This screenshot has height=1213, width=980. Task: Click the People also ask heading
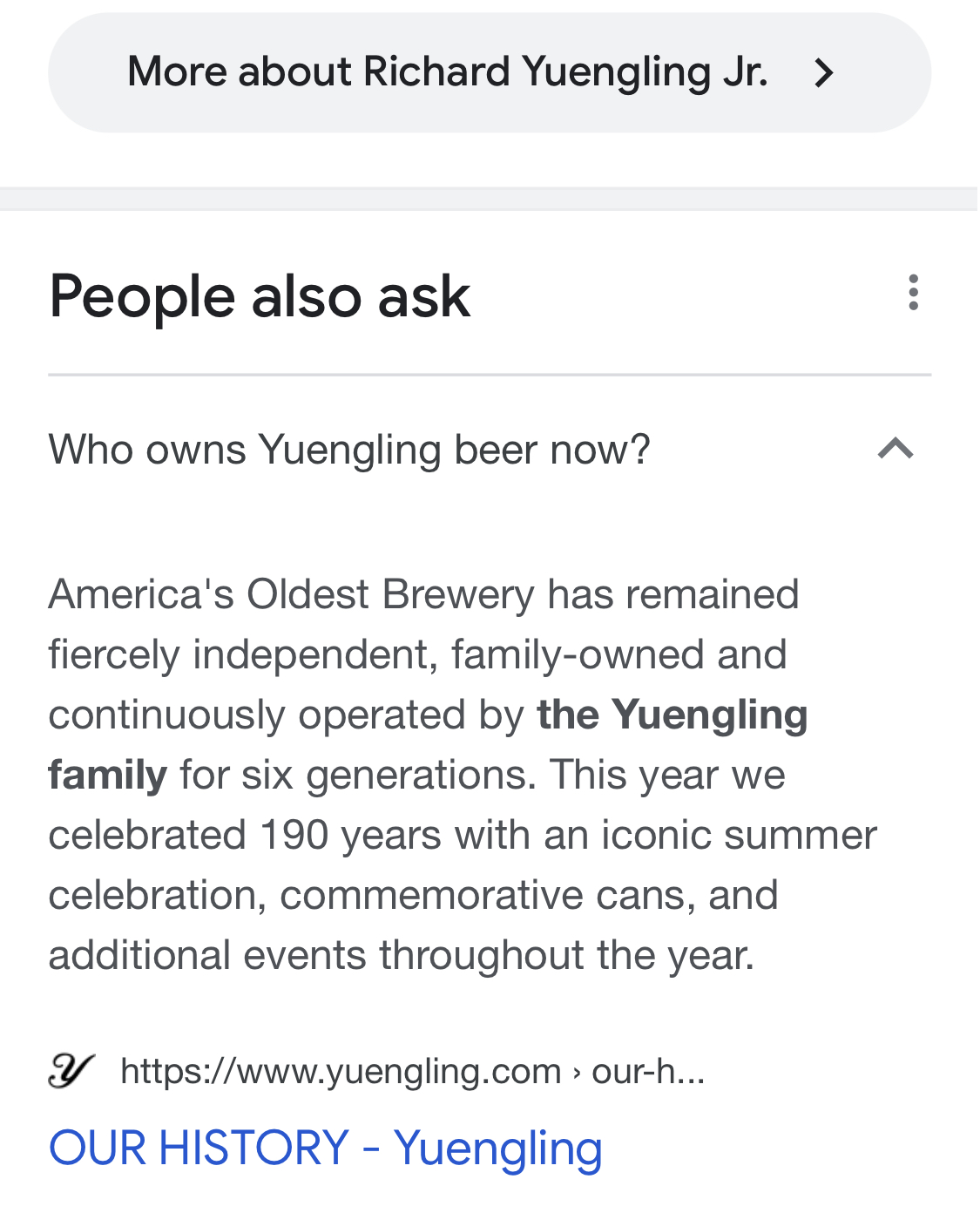point(260,297)
